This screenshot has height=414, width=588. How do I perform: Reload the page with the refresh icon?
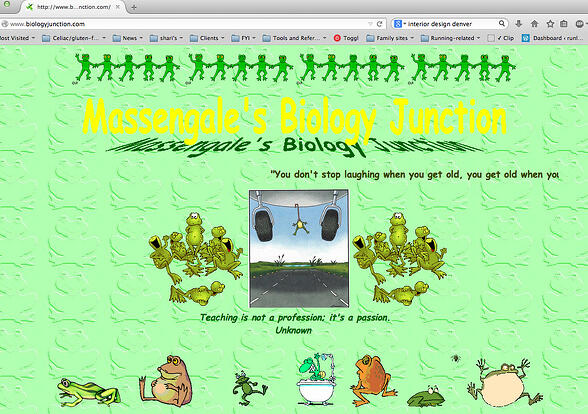[380, 24]
